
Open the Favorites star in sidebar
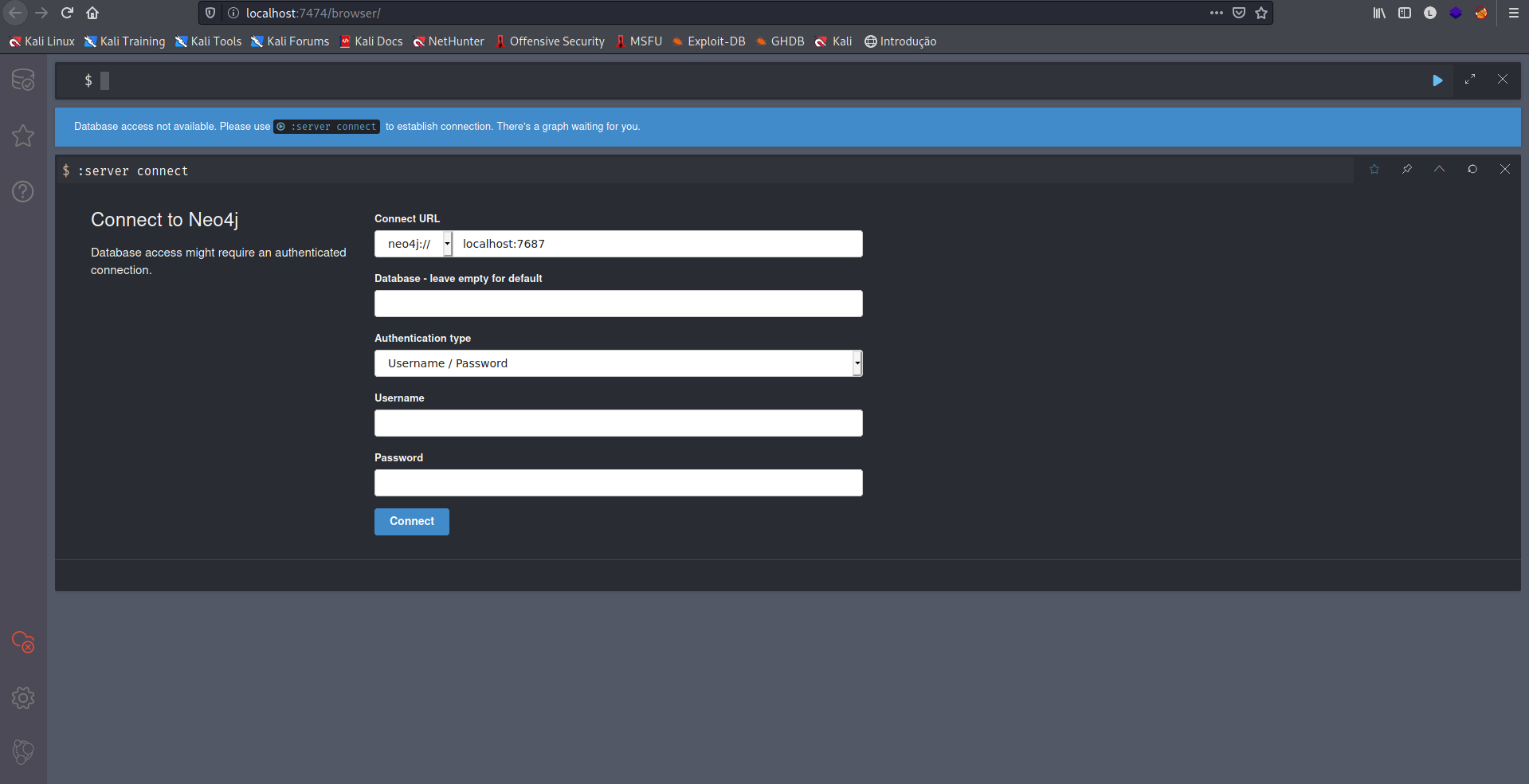[23, 135]
